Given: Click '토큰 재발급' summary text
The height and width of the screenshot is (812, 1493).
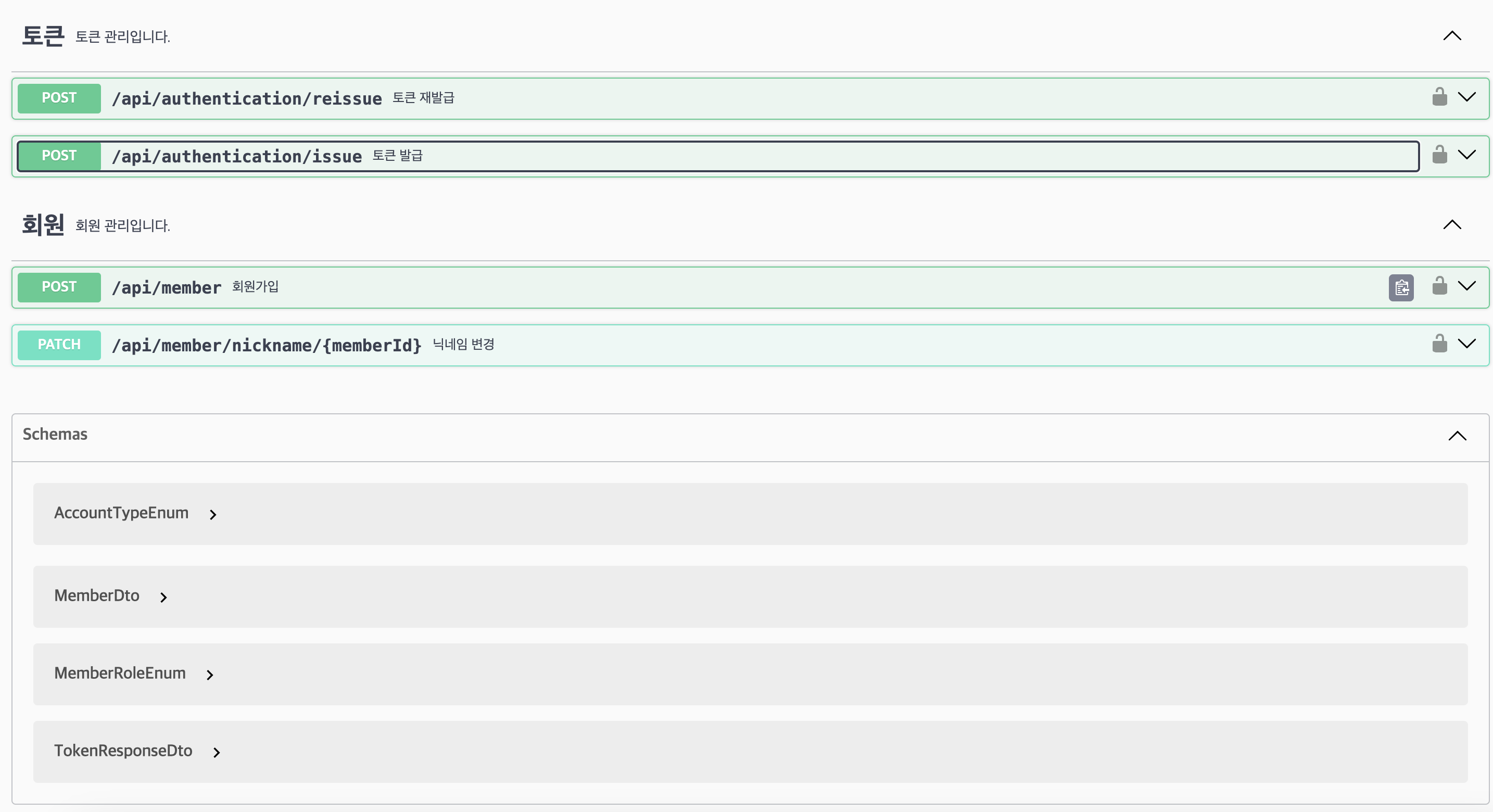Looking at the screenshot, I should pos(424,98).
